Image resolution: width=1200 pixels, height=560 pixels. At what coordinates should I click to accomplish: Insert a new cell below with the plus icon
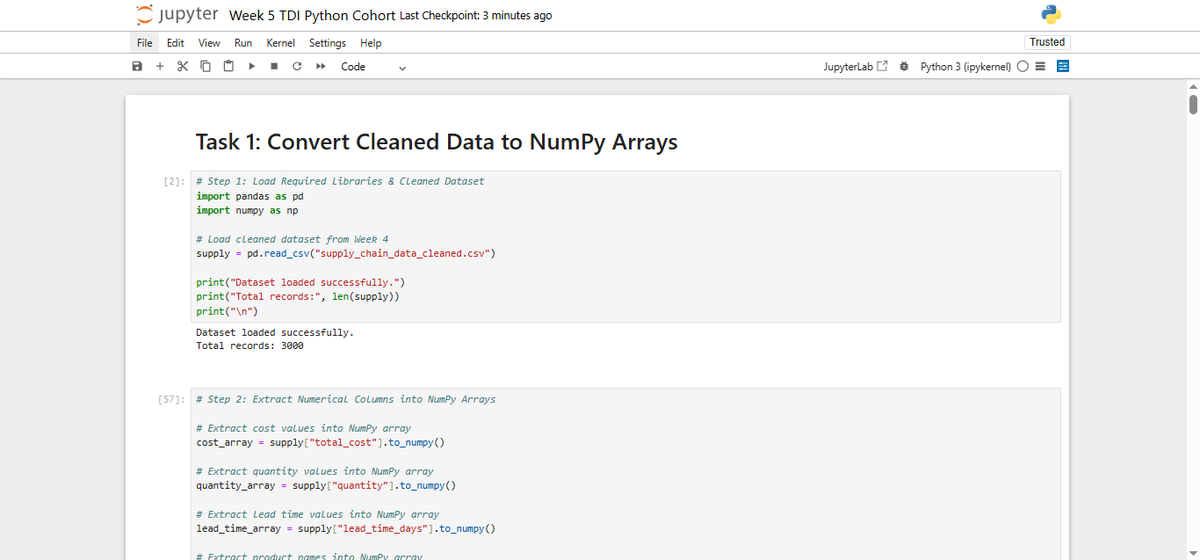160,67
